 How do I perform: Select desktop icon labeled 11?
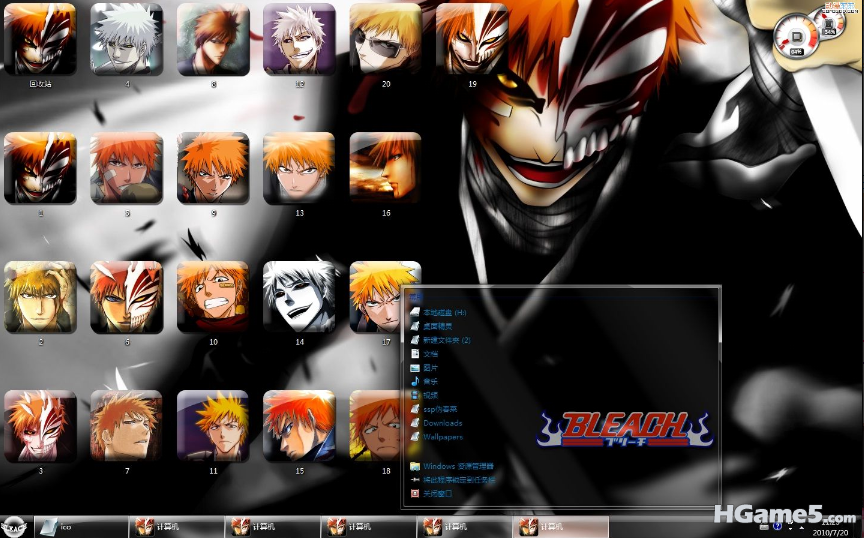213,426
